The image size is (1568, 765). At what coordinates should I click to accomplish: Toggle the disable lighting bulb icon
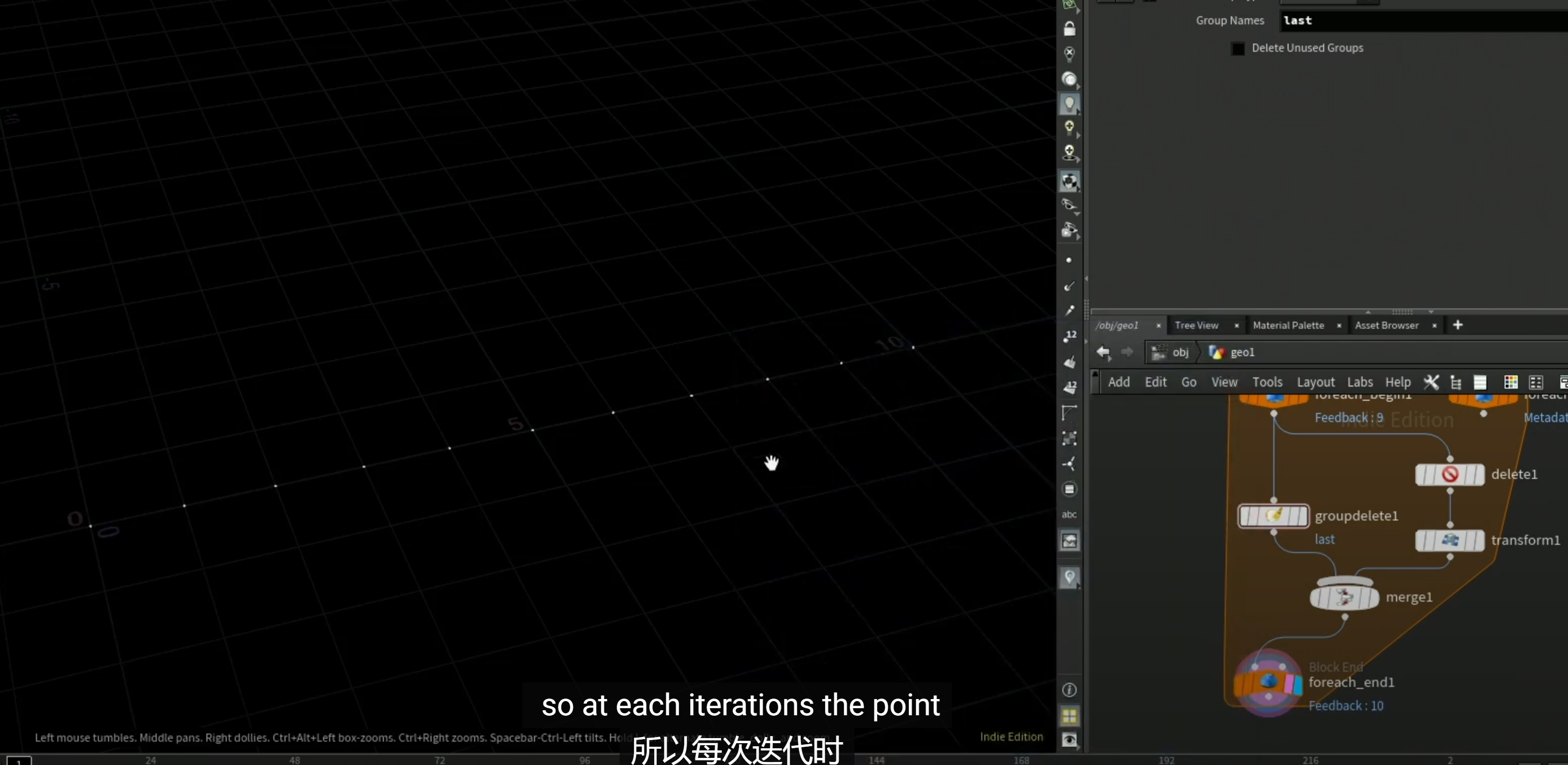[x=1070, y=54]
